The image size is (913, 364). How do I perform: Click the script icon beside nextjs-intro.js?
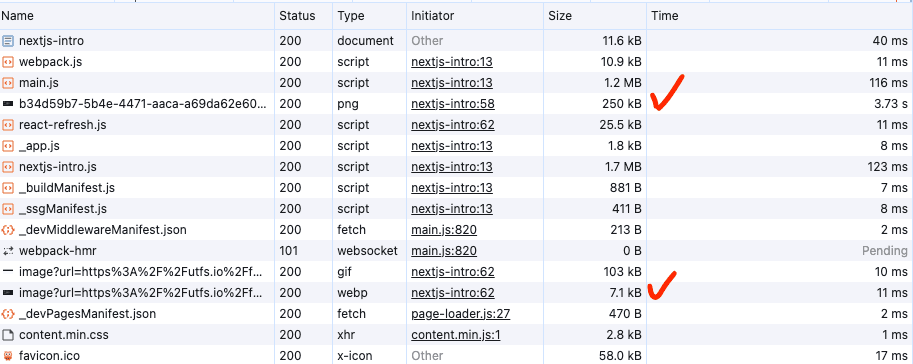(8, 167)
